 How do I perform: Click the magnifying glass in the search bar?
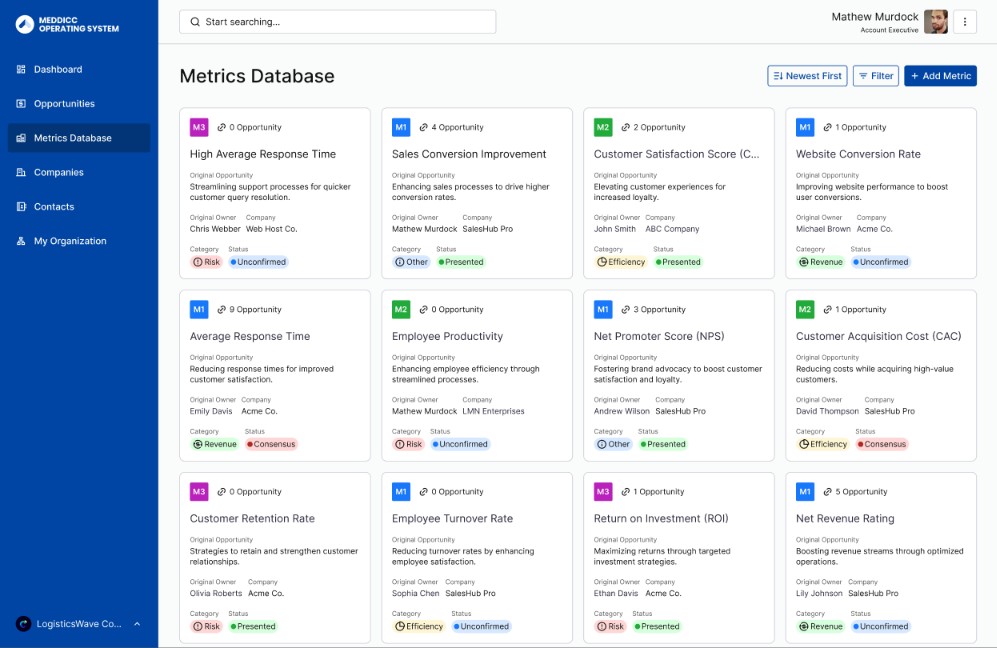click(x=194, y=21)
